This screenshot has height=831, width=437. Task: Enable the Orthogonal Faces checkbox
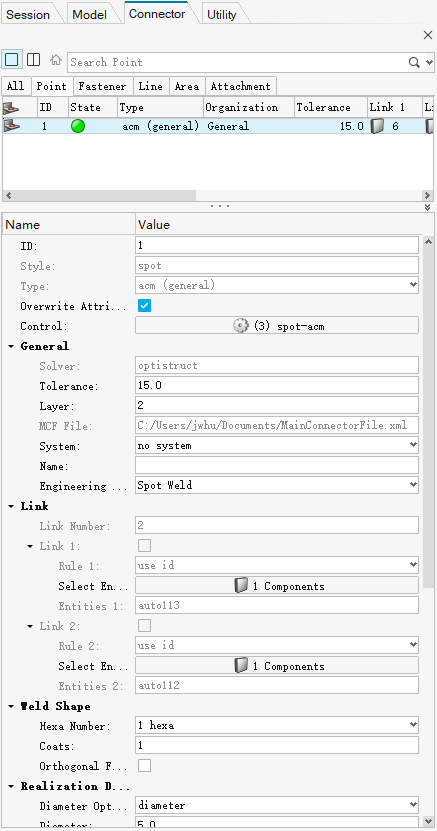pyautogui.click(x=145, y=766)
